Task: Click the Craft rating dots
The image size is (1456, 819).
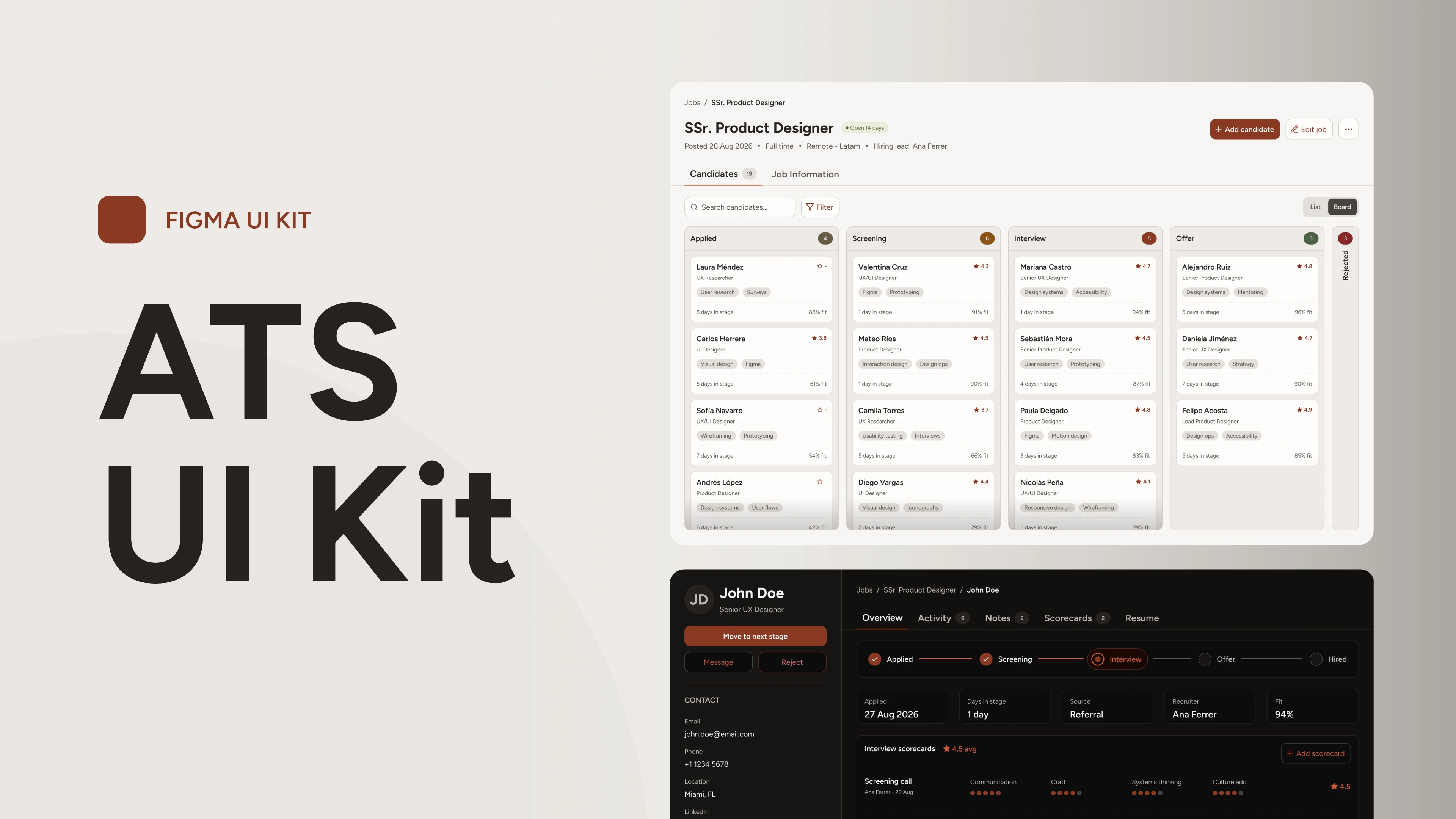Action: [x=1066, y=793]
